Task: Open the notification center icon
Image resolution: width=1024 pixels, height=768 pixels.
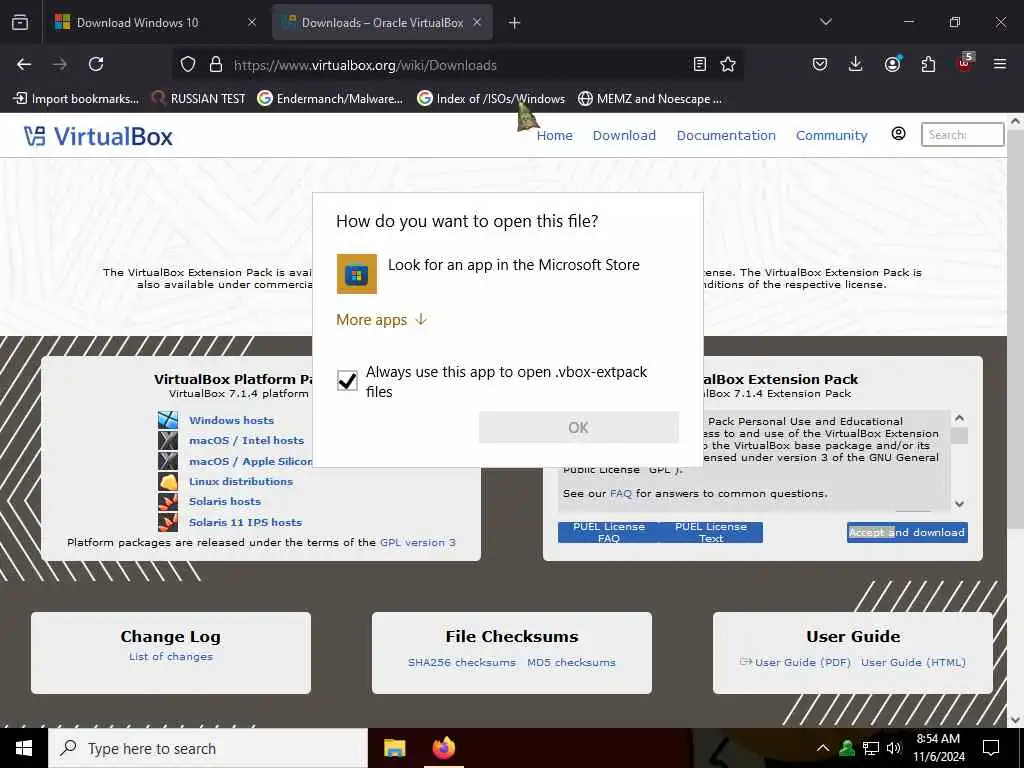Action: [x=991, y=748]
